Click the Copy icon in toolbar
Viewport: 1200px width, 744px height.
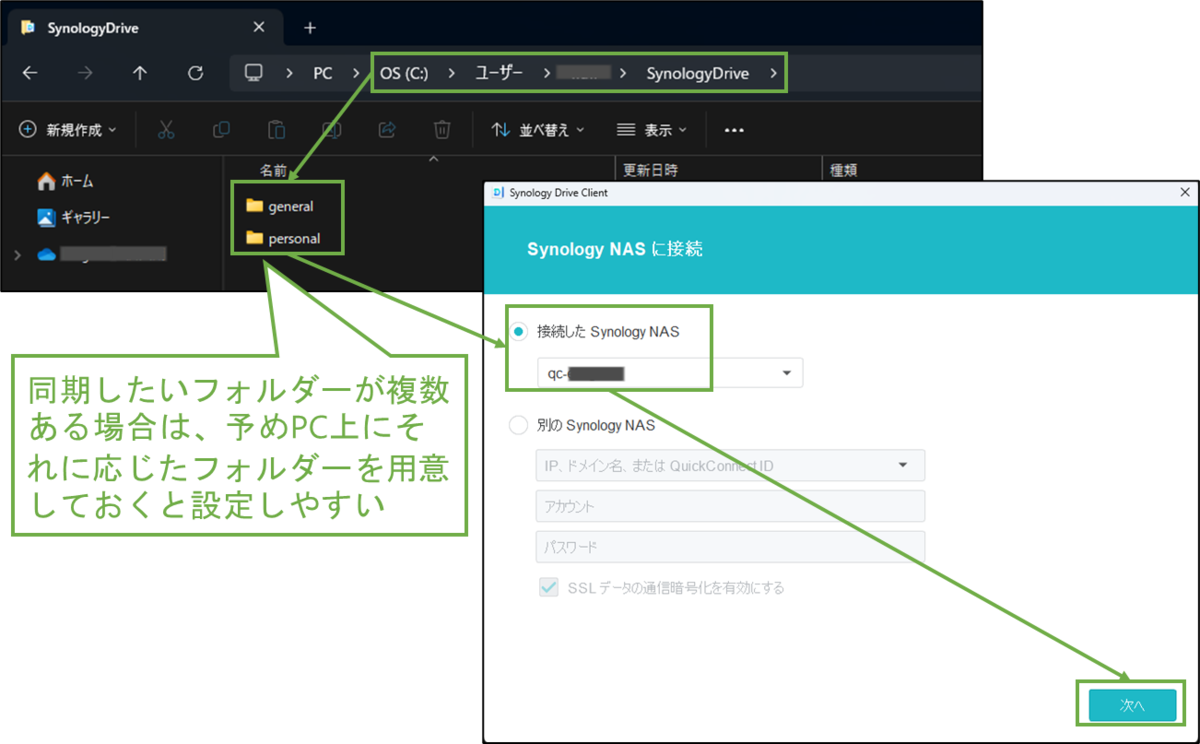tap(221, 129)
